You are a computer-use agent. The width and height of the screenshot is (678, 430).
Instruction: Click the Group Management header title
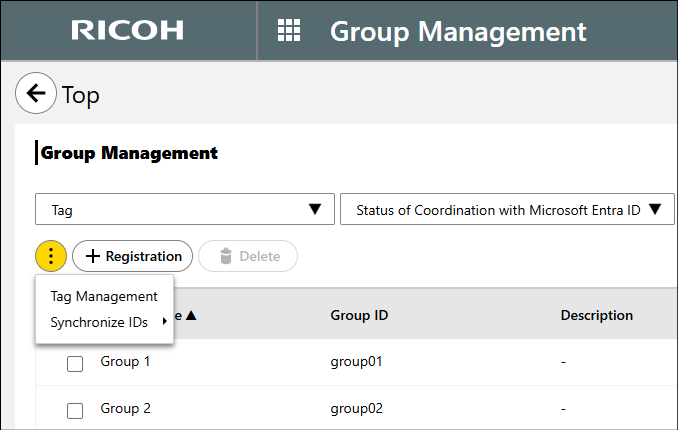tap(458, 31)
